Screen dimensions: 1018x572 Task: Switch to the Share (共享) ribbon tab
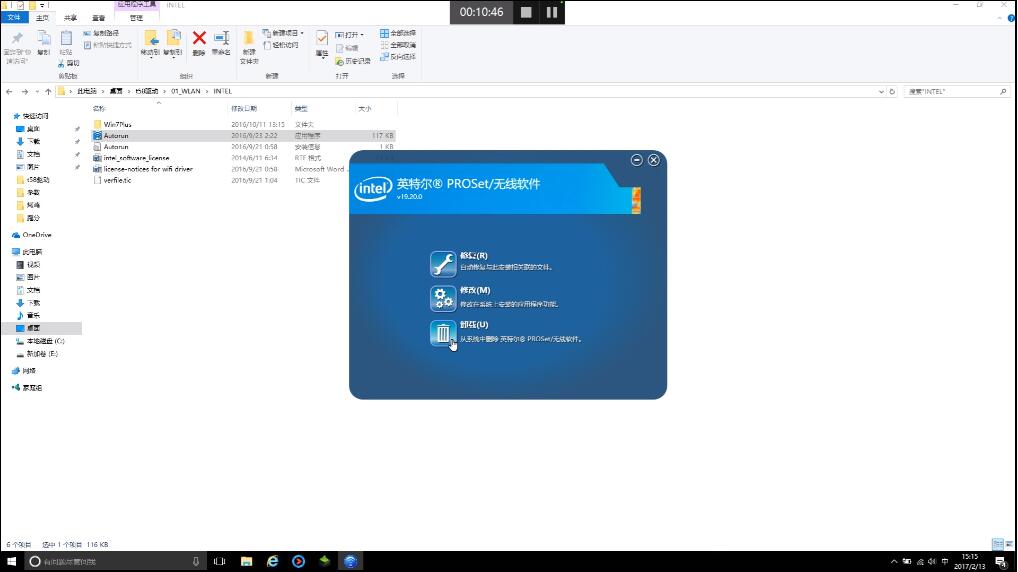tap(70, 18)
